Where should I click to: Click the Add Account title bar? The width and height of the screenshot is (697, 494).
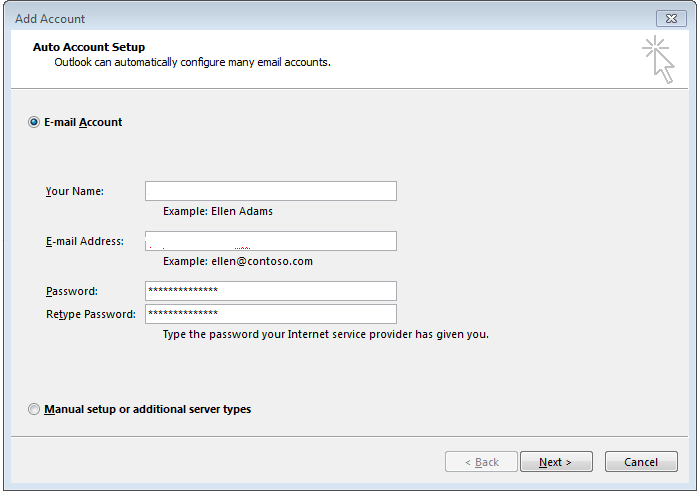pos(300,18)
